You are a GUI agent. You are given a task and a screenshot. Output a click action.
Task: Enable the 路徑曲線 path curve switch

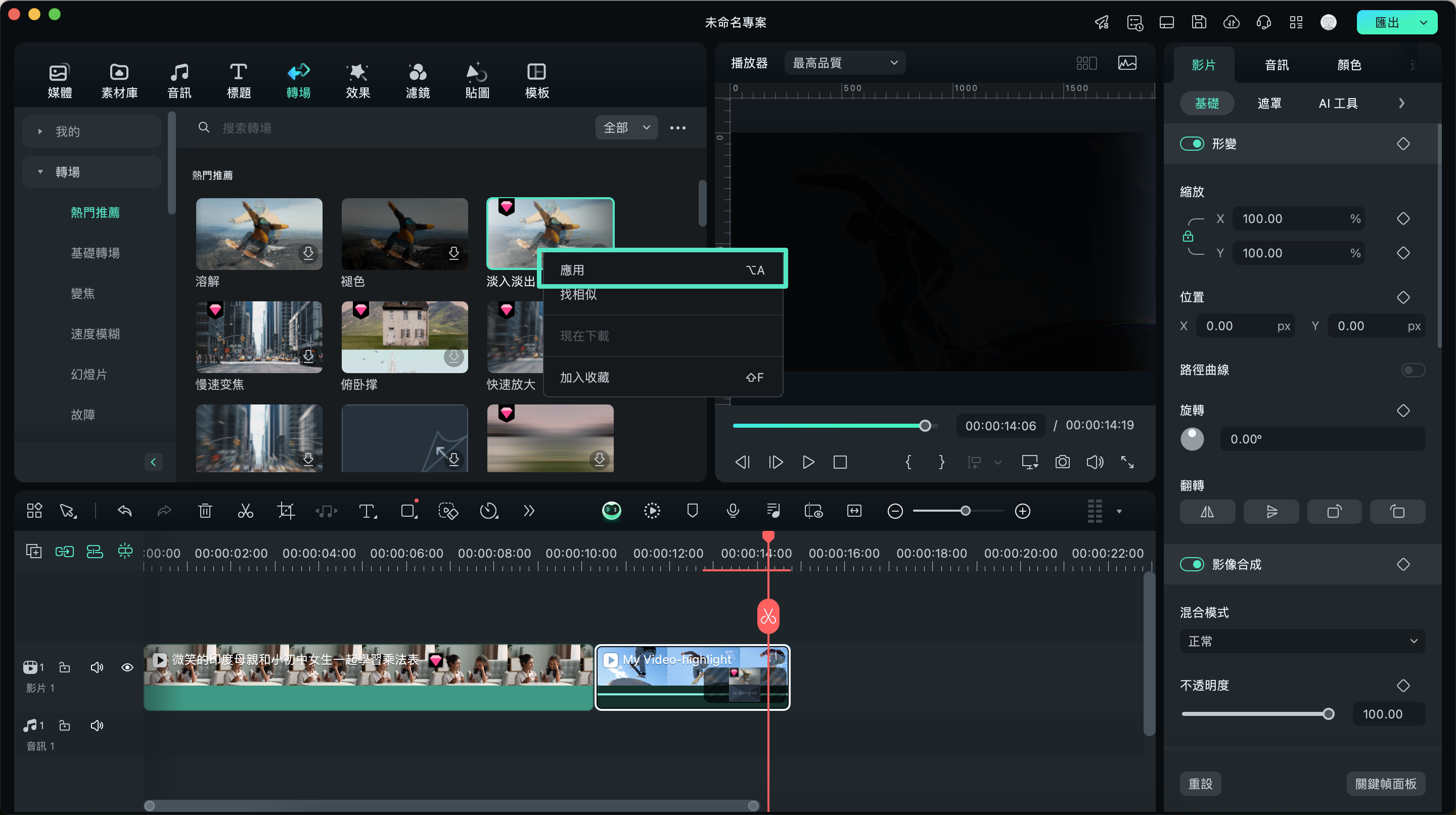(1413, 370)
